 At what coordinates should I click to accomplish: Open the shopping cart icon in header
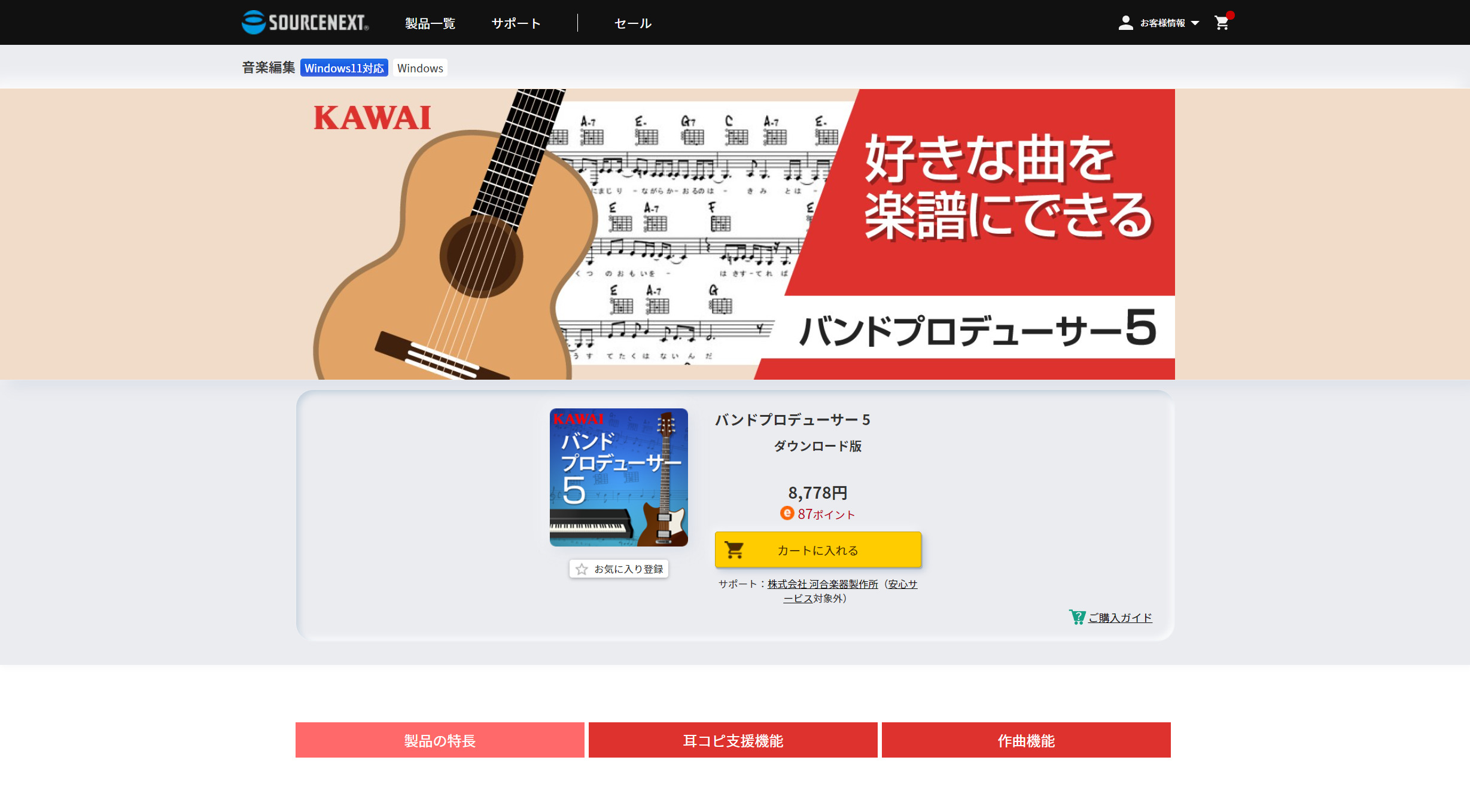tap(1222, 23)
